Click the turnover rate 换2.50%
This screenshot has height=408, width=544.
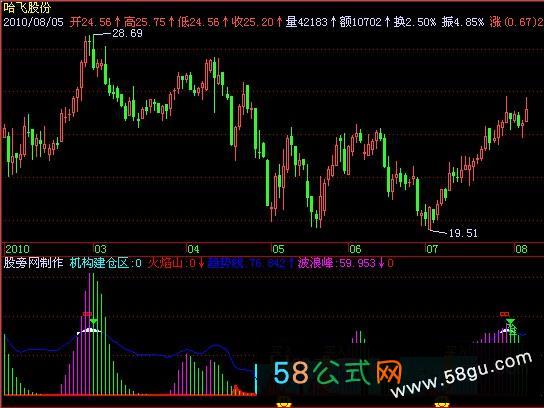415,22
